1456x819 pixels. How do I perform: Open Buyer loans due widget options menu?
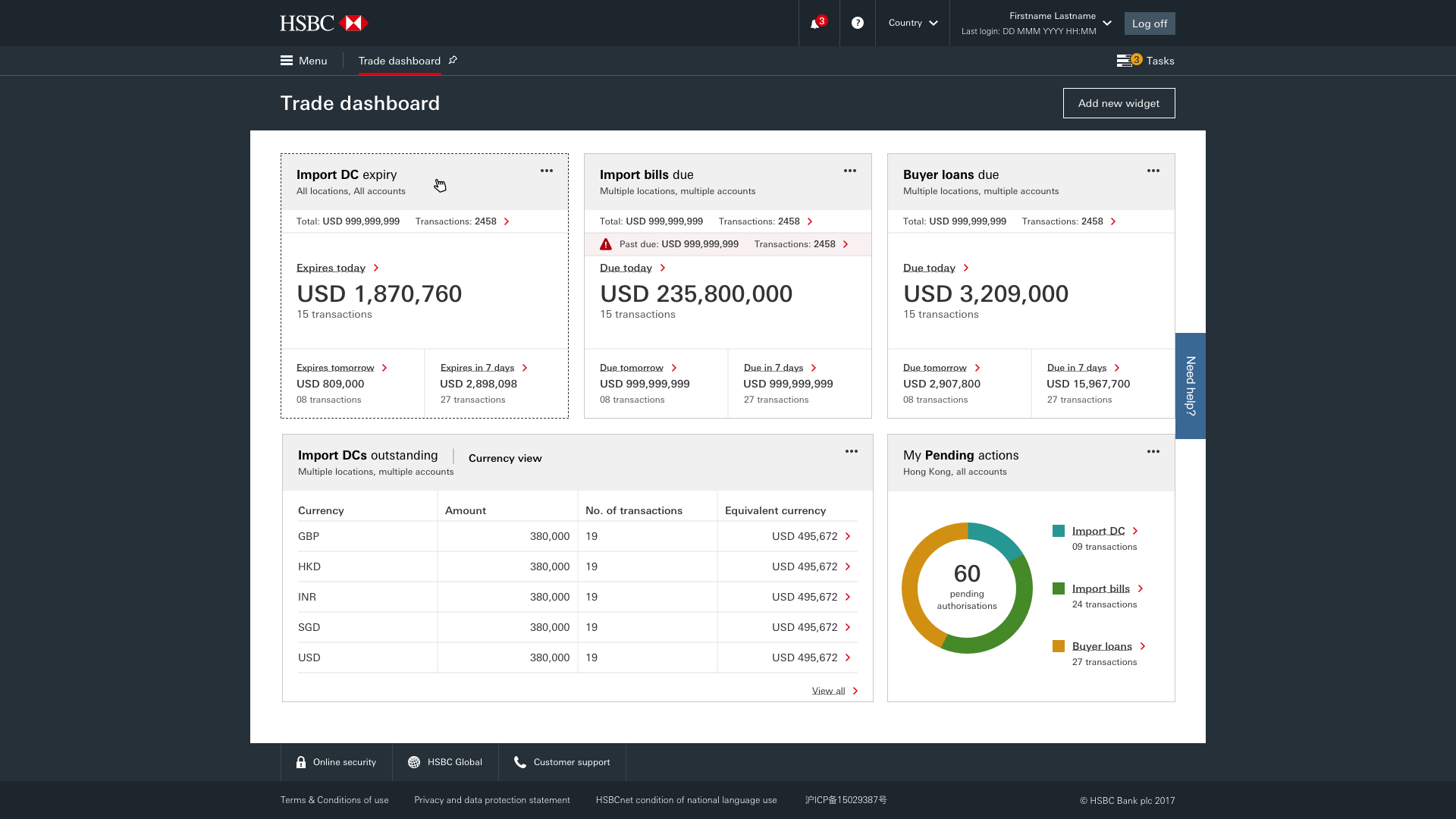pos(1153,171)
